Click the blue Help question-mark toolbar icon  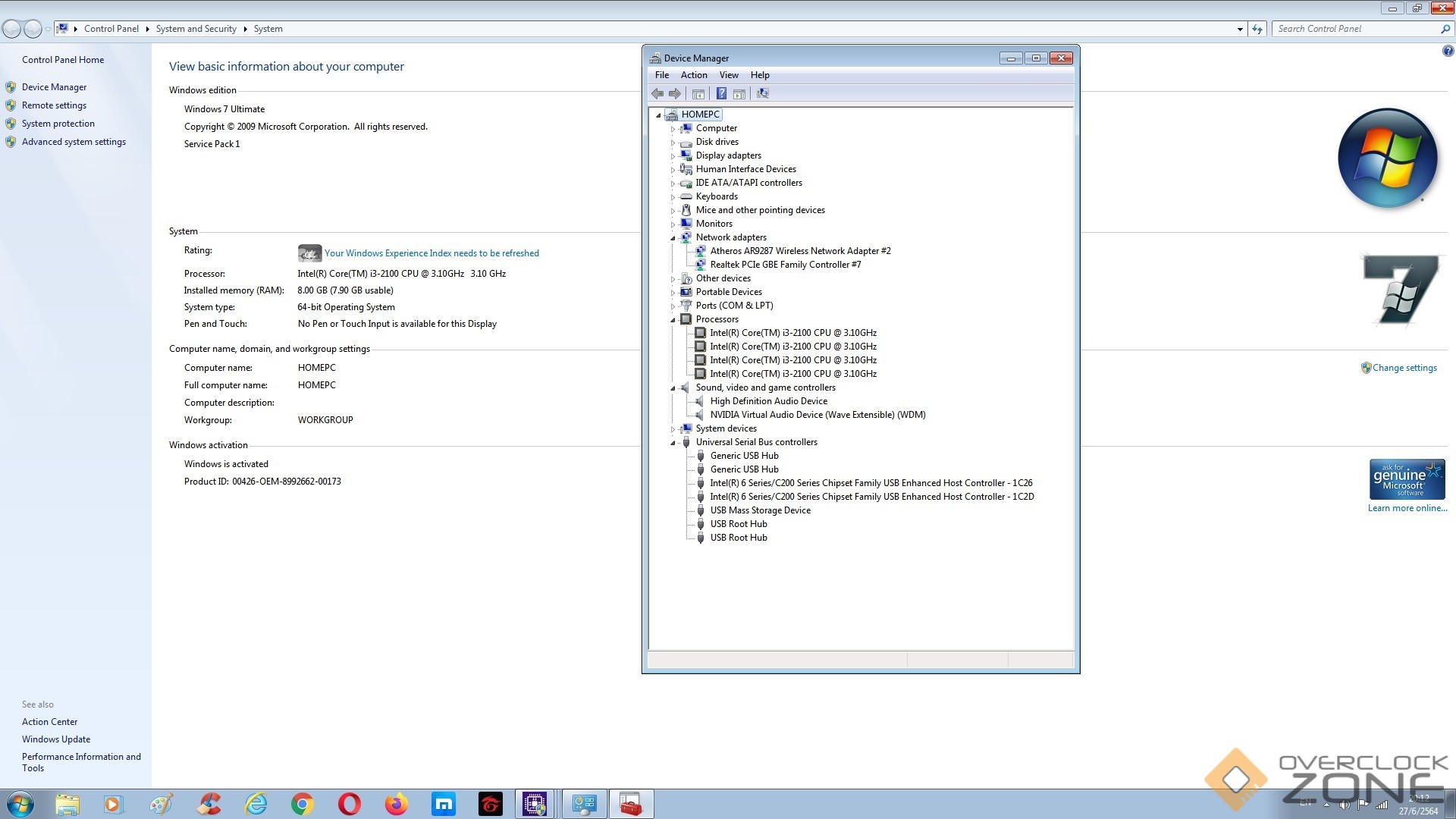[721, 93]
